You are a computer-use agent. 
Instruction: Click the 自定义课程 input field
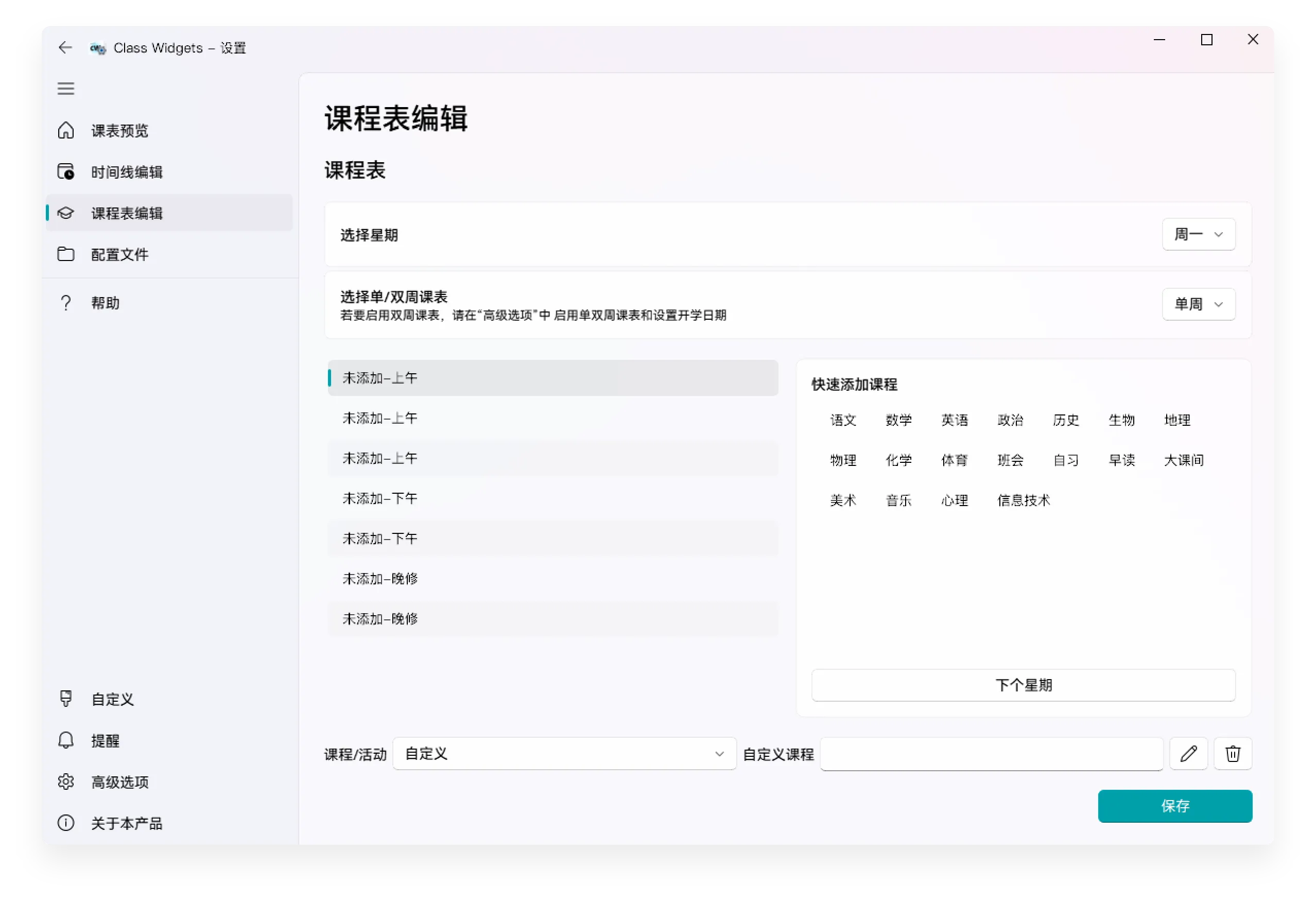[x=991, y=754]
